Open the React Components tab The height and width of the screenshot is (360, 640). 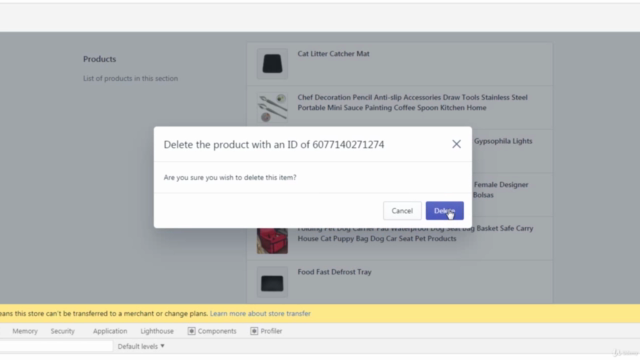click(212, 331)
